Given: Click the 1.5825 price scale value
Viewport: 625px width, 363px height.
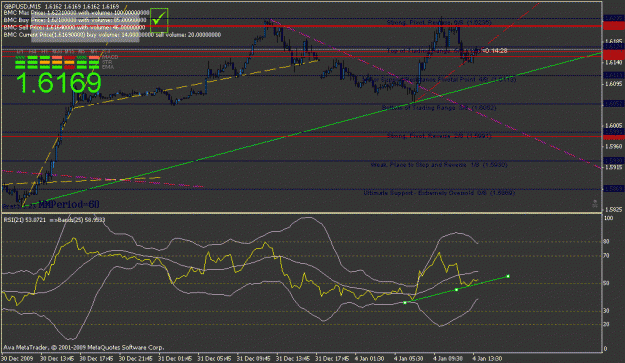Looking at the screenshot, I should click(614, 210).
